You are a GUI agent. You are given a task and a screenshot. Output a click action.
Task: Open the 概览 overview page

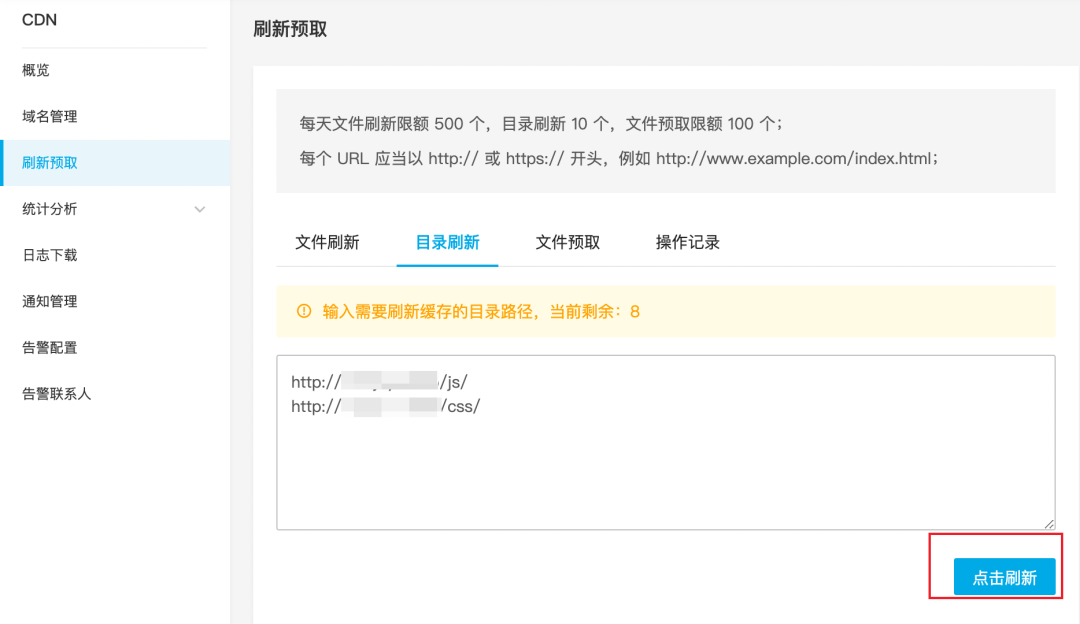[36, 70]
